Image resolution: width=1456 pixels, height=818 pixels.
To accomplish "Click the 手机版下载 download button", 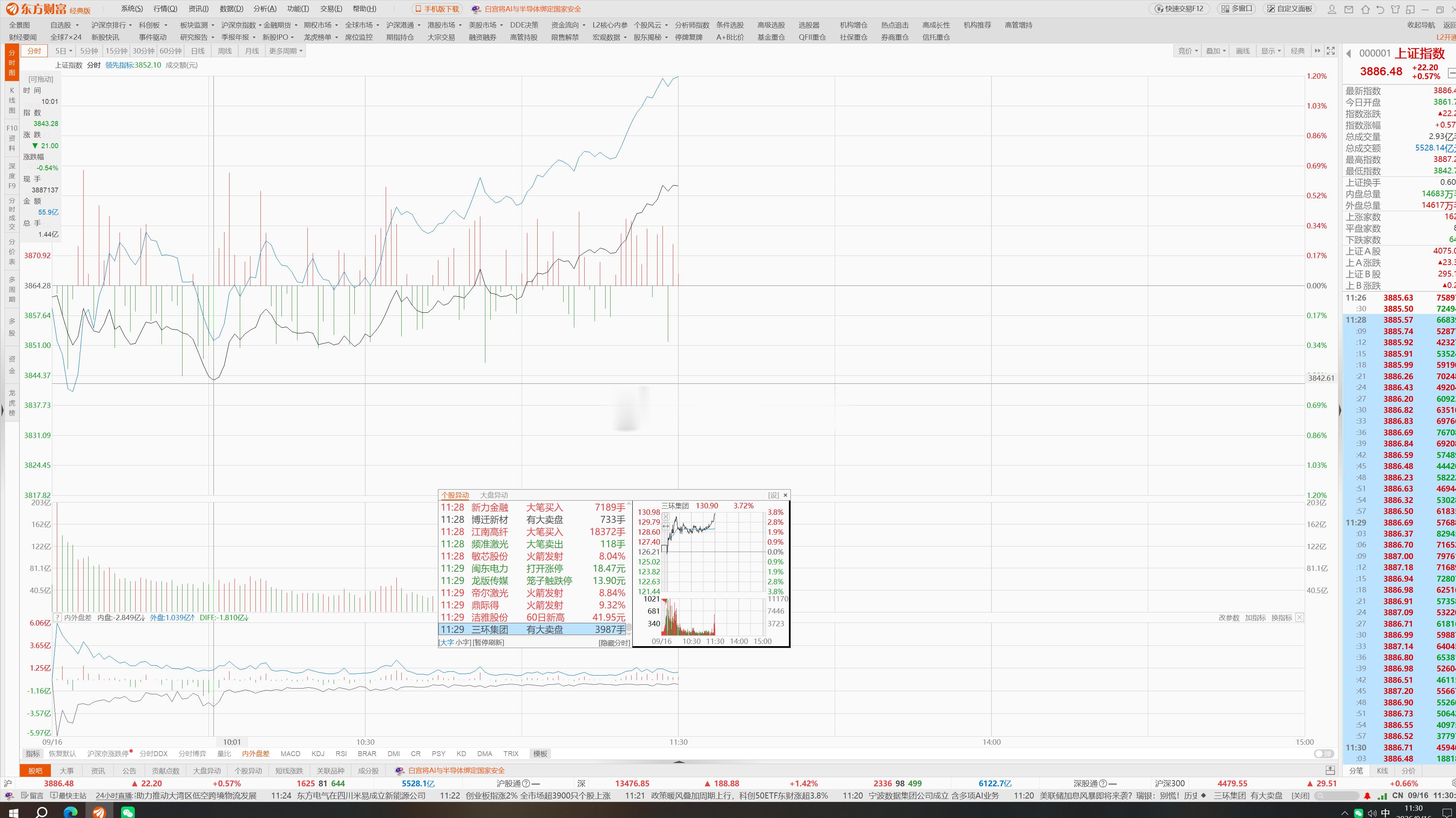I will [x=438, y=9].
